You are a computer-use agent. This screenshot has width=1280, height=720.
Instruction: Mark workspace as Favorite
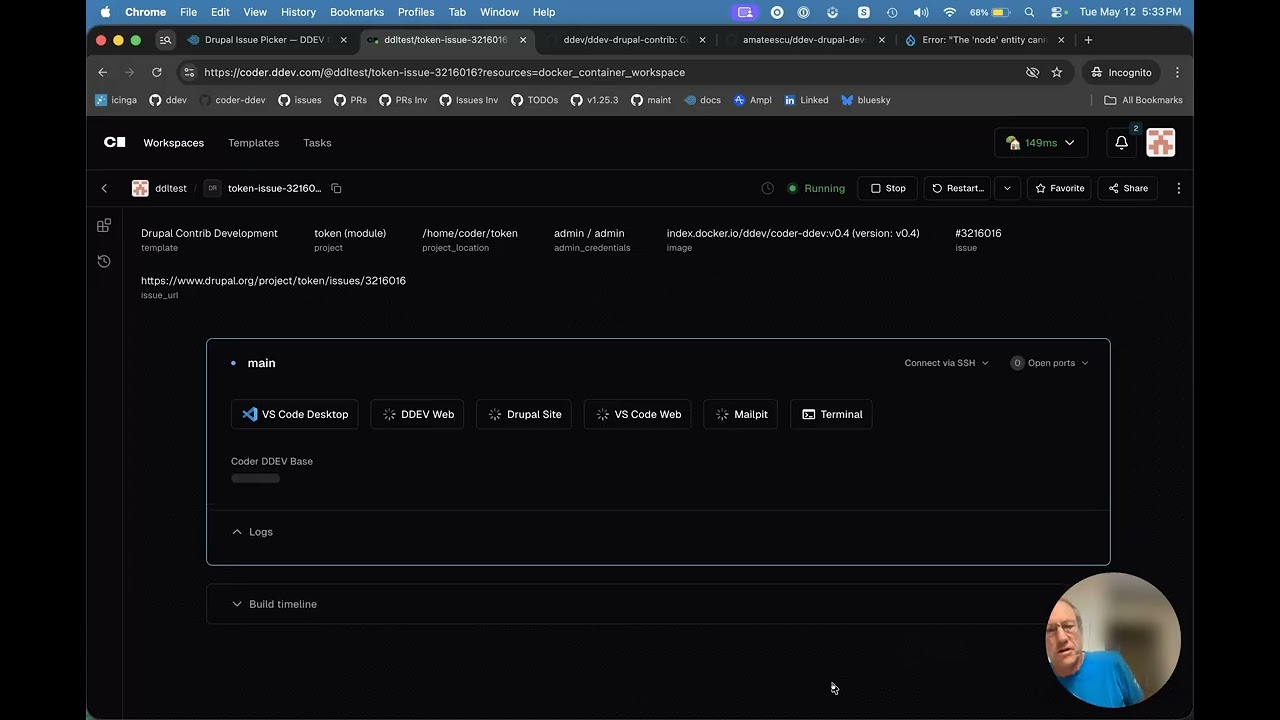coord(1059,188)
